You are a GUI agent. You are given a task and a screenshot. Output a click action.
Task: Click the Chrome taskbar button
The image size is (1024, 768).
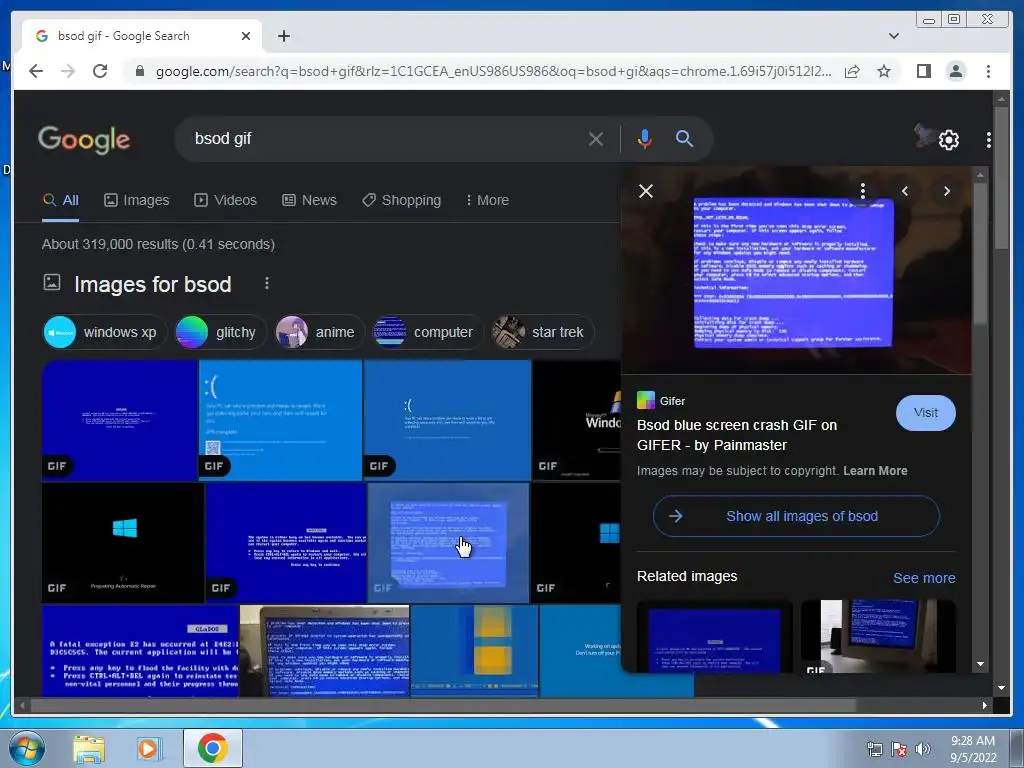pyautogui.click(x=213, y=748)
